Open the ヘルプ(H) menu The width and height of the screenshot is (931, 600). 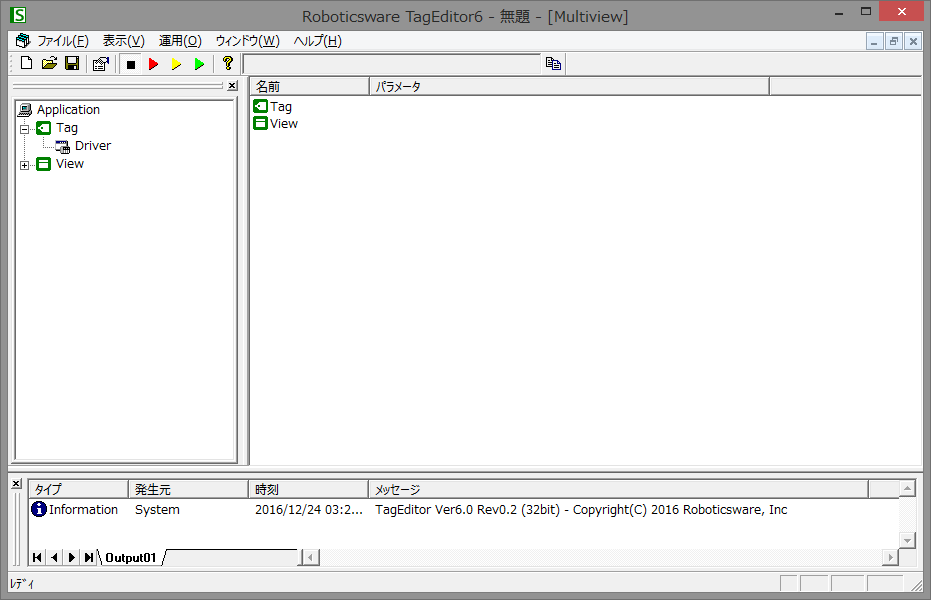[318, 41]
